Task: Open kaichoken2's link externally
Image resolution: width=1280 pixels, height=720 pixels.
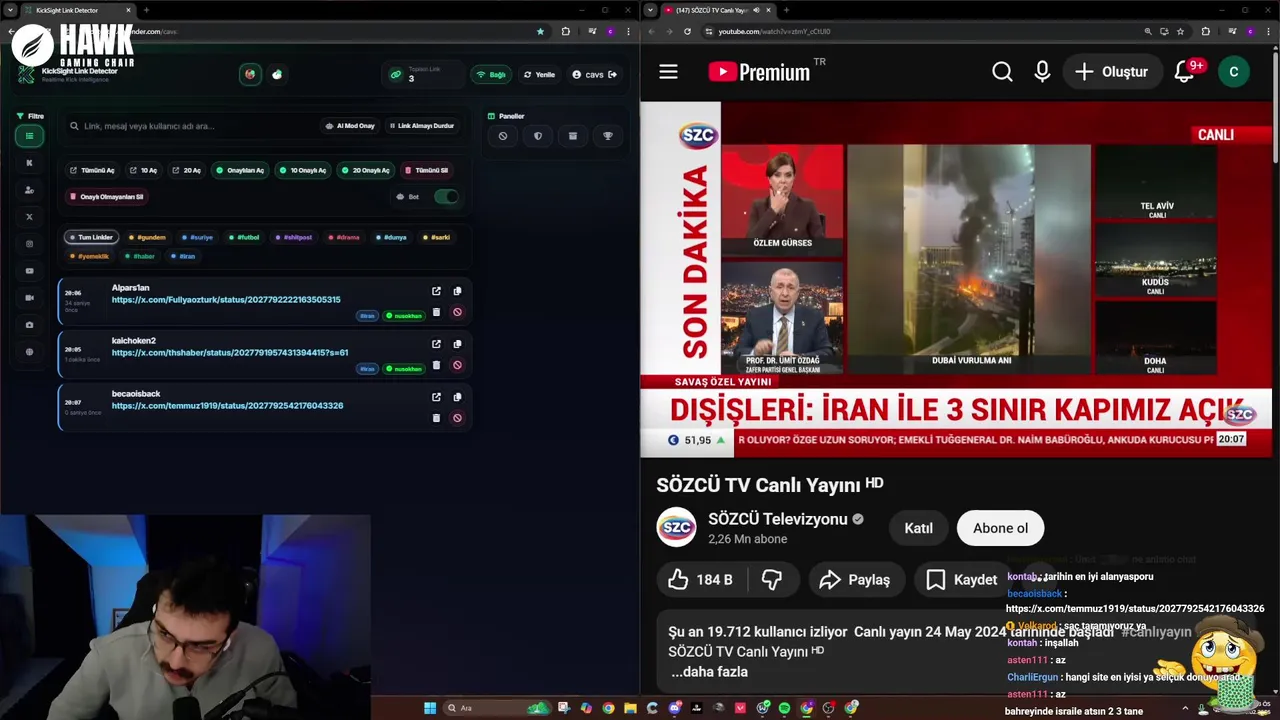Action: [x=436, y=344]
